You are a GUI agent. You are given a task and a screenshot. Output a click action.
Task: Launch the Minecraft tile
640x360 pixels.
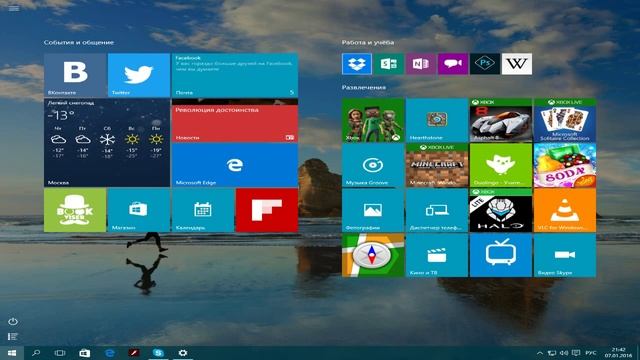437,165
